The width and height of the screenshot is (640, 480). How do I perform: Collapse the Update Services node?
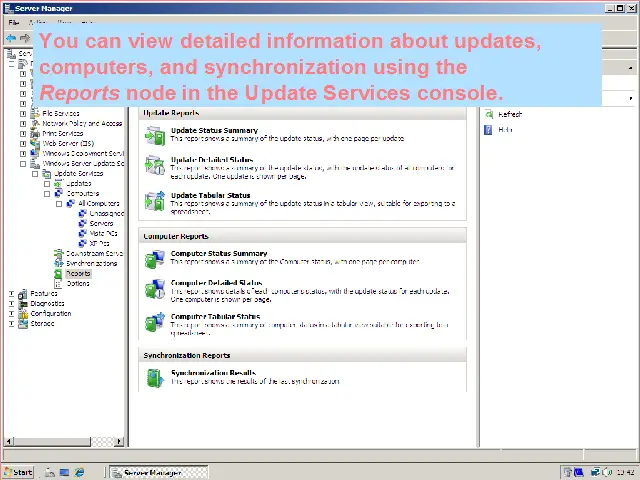(x=35, y=174)
